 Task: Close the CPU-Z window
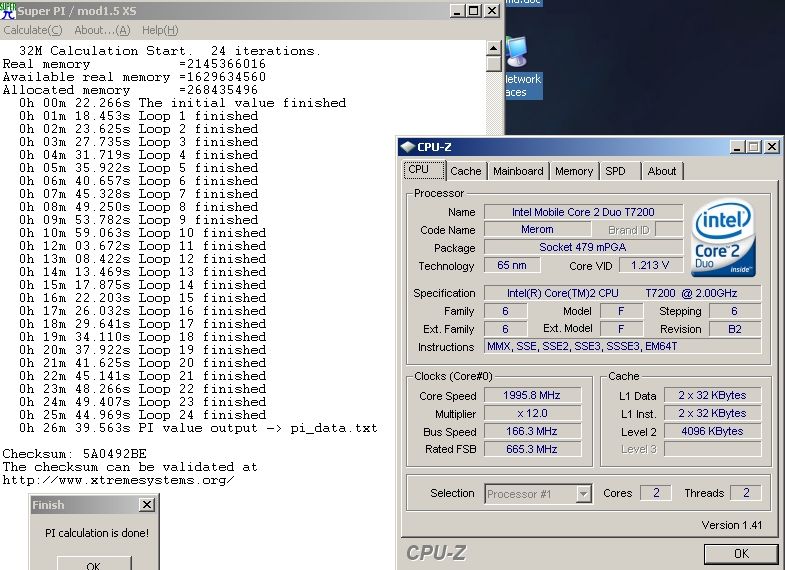pos(772,147)
